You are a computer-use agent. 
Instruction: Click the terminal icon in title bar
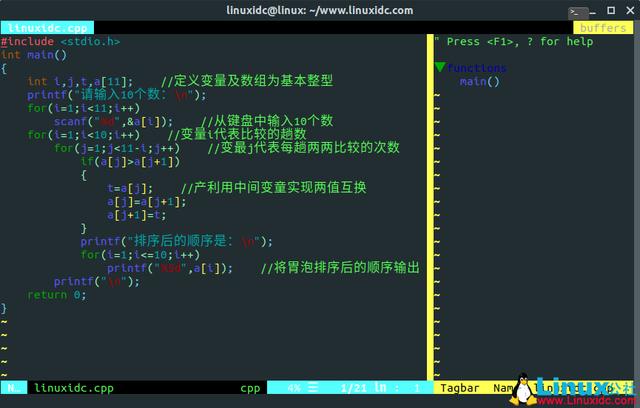[x=577, y=13]
